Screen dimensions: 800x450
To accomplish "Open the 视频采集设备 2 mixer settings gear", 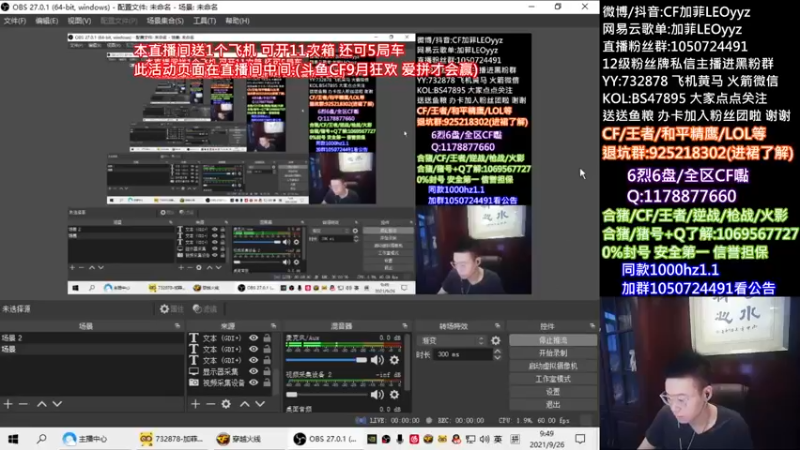I will click(394, 394).
